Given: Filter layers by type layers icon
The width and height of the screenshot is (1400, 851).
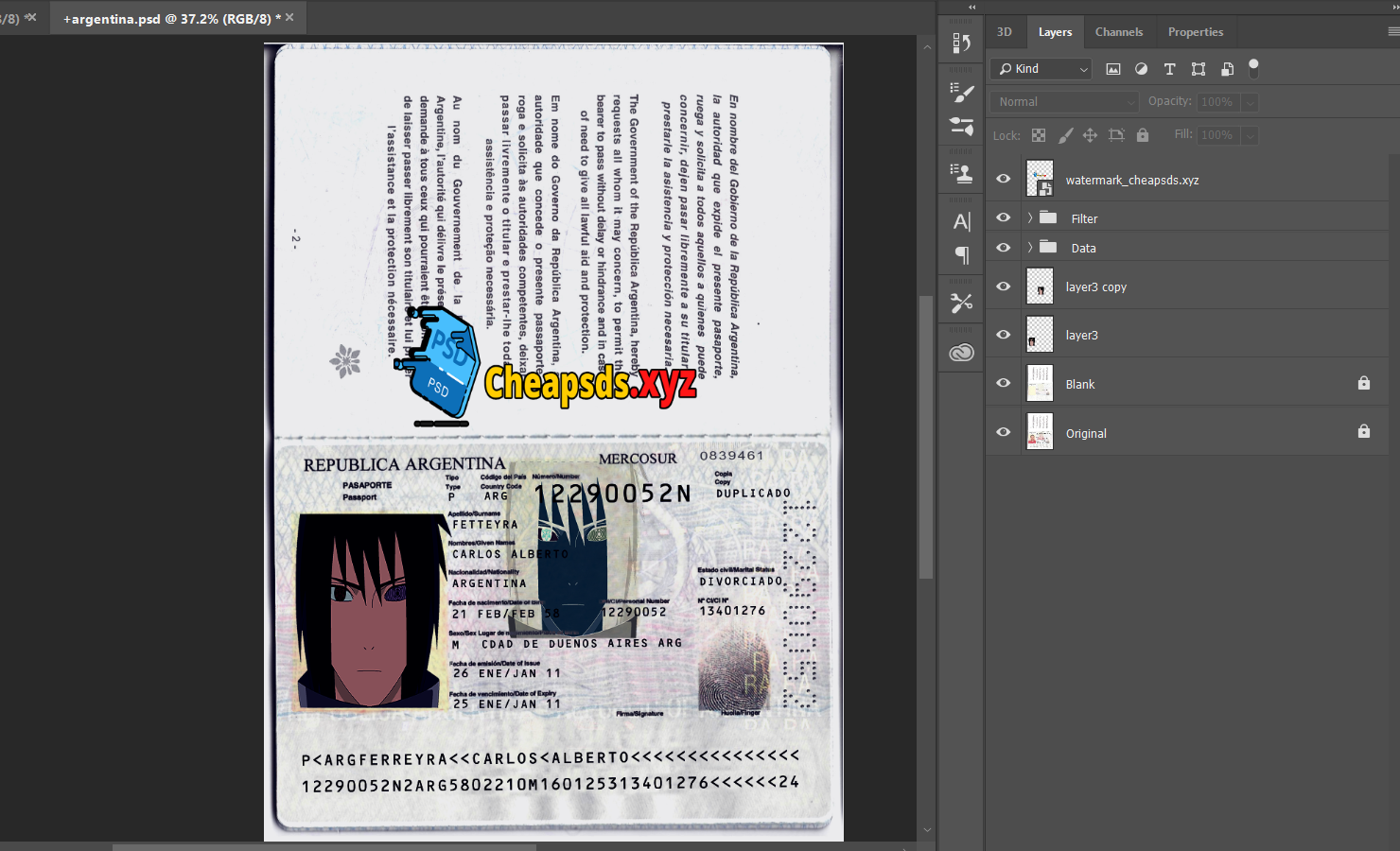Looking at the screenshot, I should click(x=1170, y=69).
